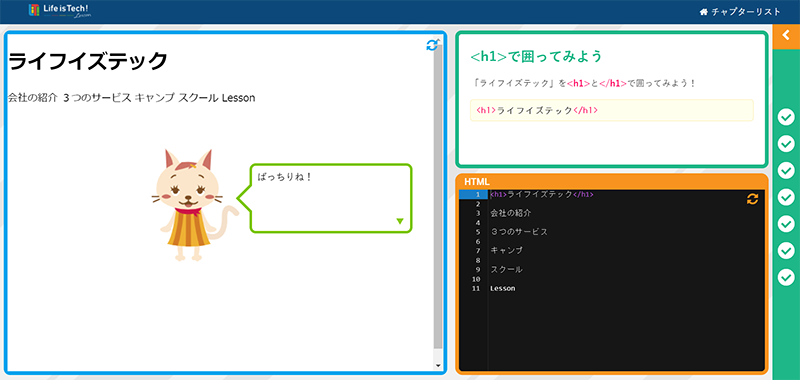The image size is (800, 380).
Task: Click the cat mascot character
Action: 193,205
